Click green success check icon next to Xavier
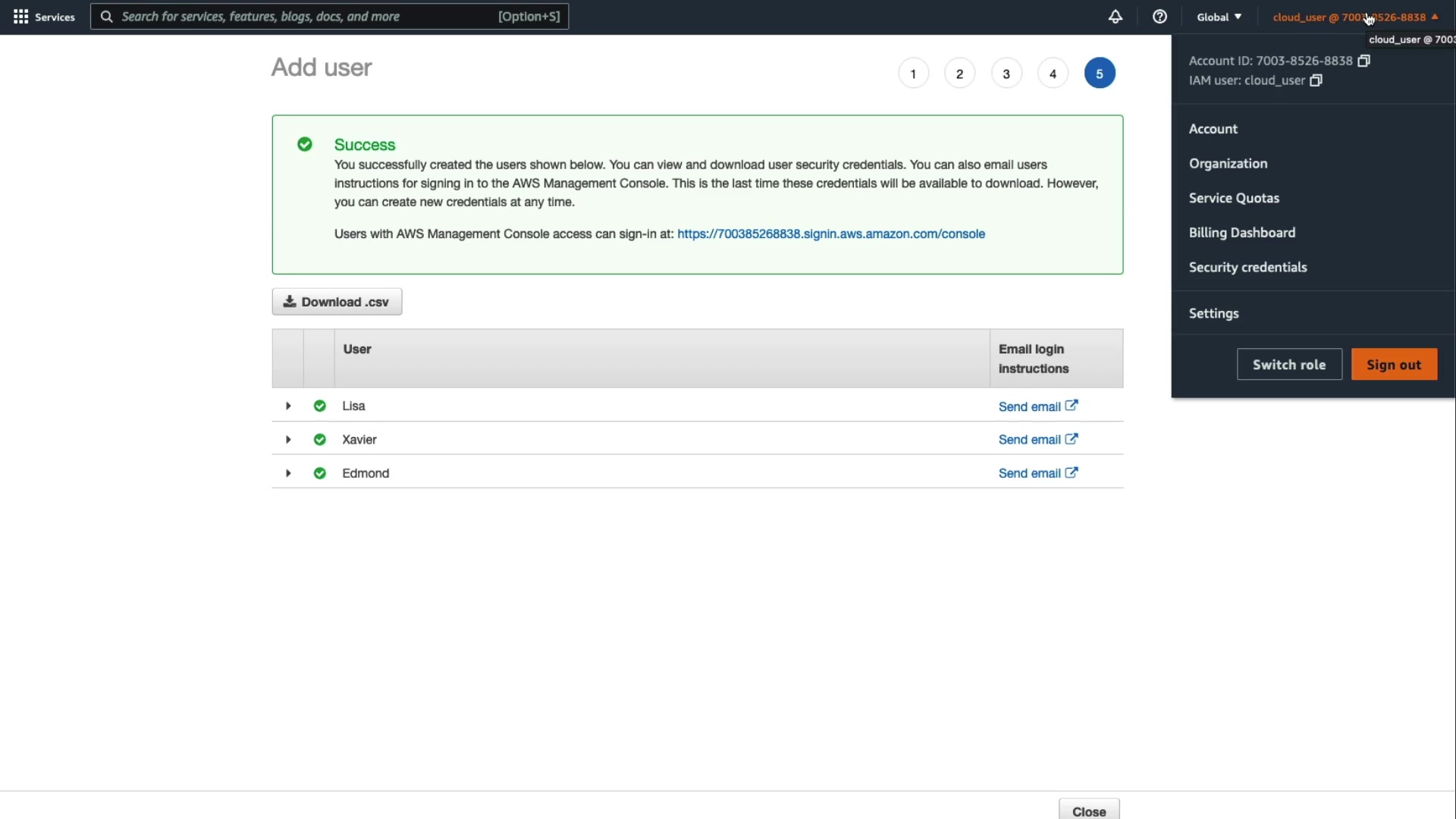1456x819 pixels. coord(319,440)
